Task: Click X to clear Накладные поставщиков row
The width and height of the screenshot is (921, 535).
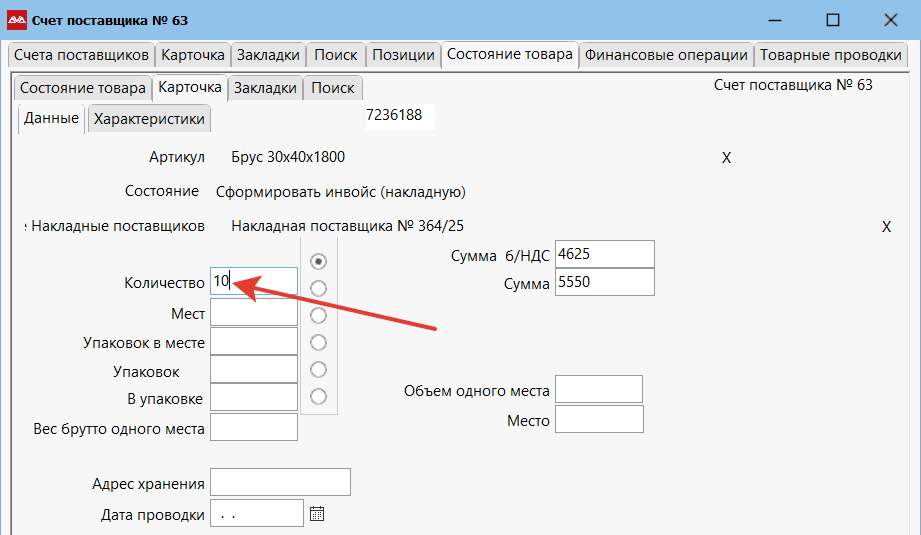Action: (886, 227)
